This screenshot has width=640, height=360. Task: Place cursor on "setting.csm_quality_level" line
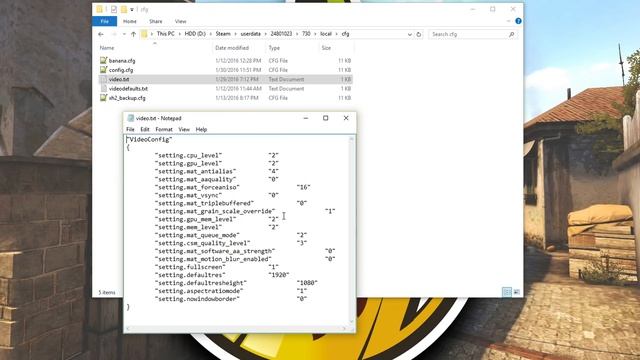[203, 243]
